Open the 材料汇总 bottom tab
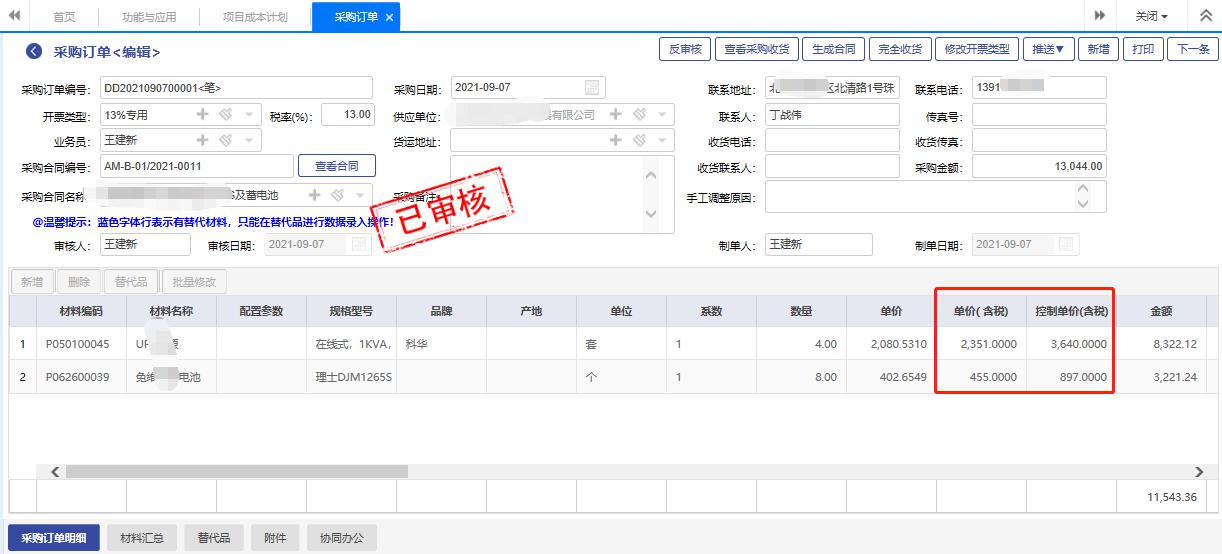 (142, 538)
